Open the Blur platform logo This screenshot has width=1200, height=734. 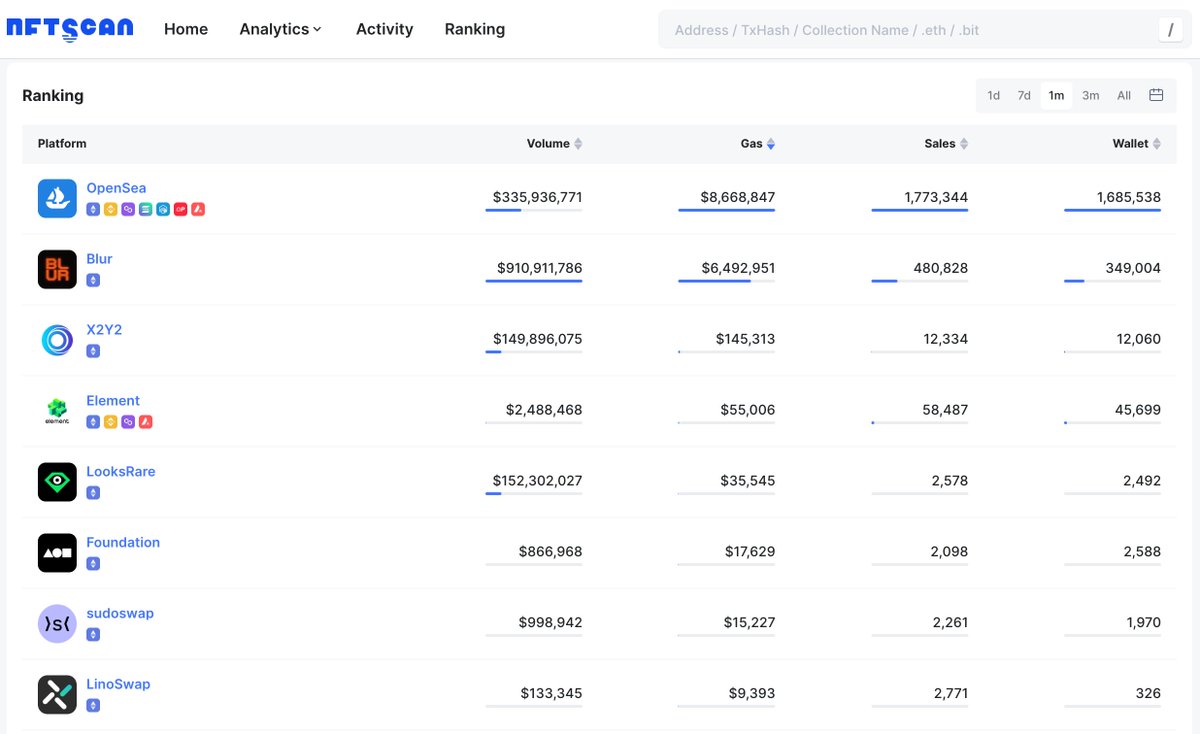click(57, 269)
